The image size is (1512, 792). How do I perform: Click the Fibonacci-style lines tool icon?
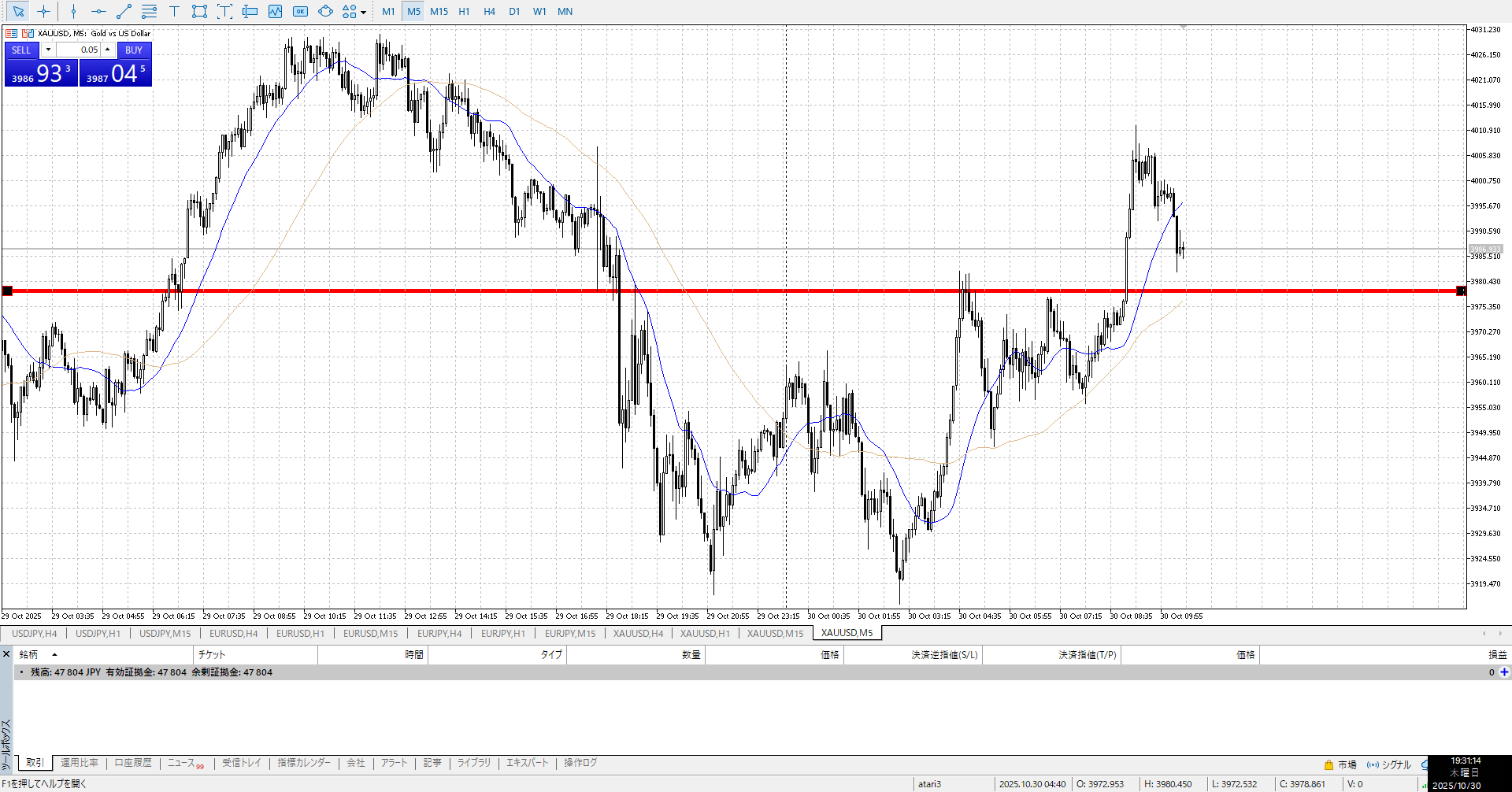(x=149, y=11)
